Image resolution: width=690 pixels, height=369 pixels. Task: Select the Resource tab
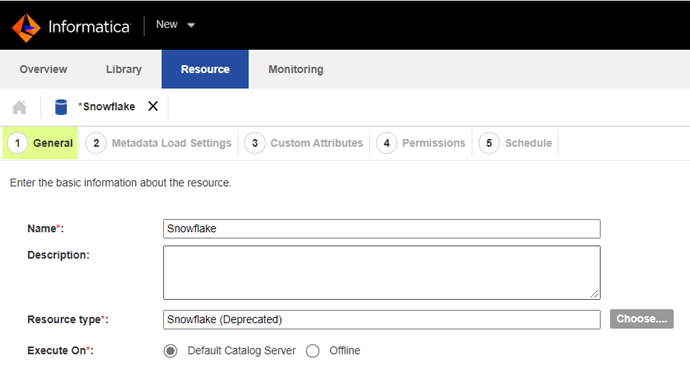205,69
